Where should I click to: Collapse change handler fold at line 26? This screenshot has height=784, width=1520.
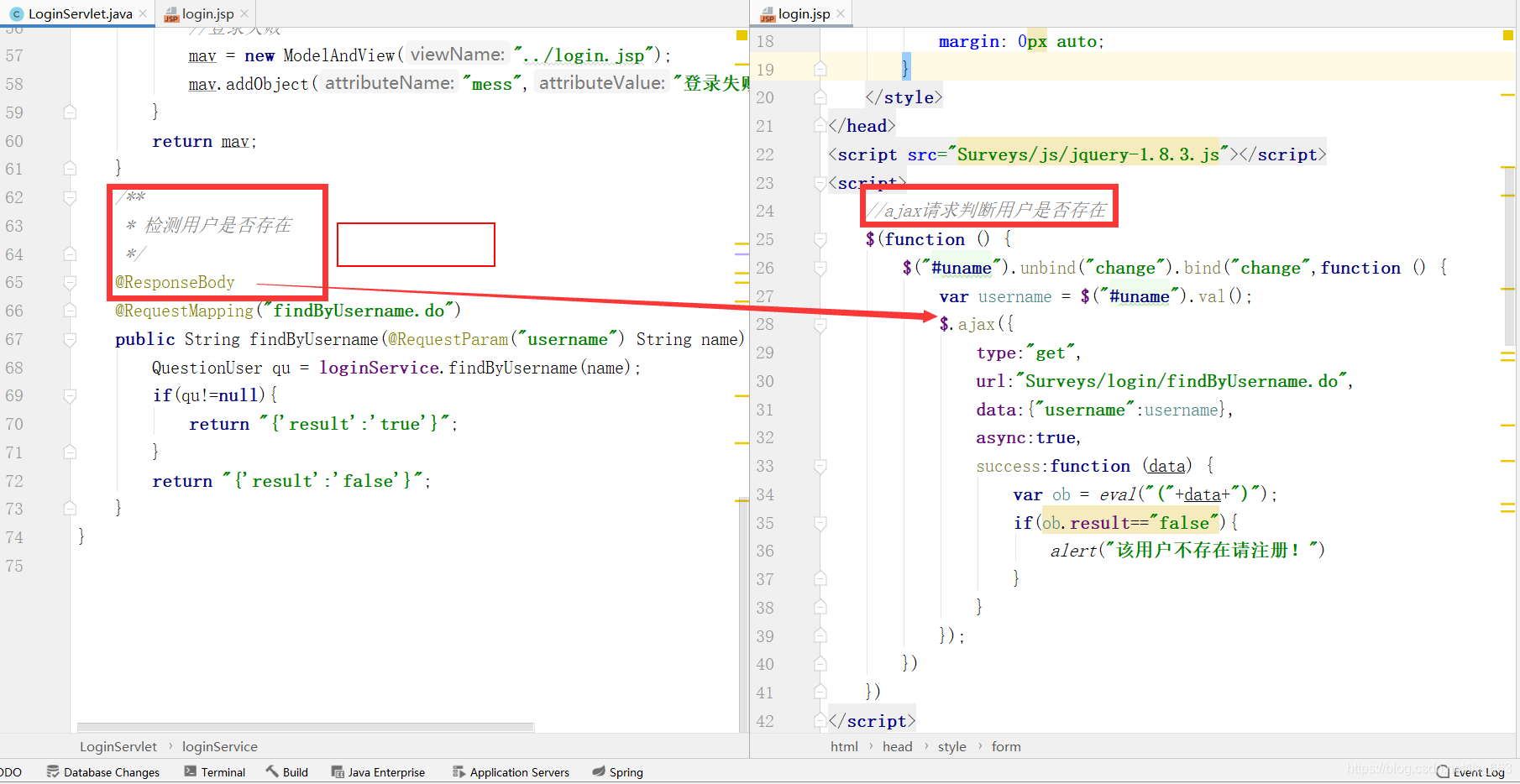[x=820, y=268]
